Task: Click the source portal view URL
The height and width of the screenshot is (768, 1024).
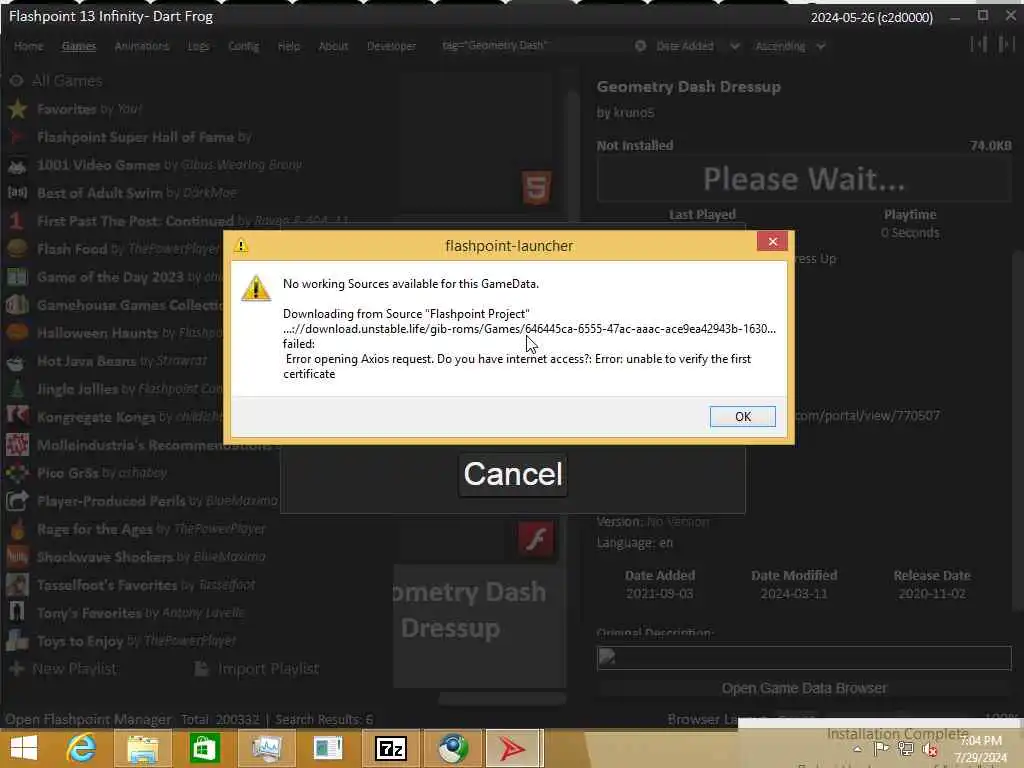Action: click(867, 415)
